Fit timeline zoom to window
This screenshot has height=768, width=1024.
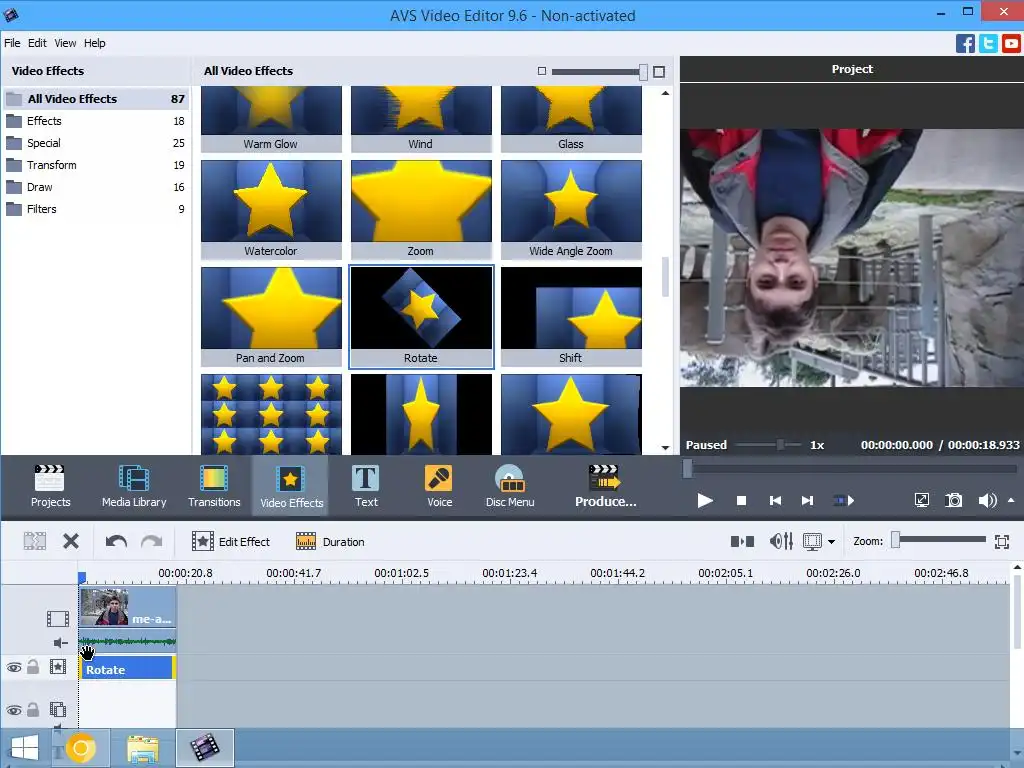(x=1002, y=541)
